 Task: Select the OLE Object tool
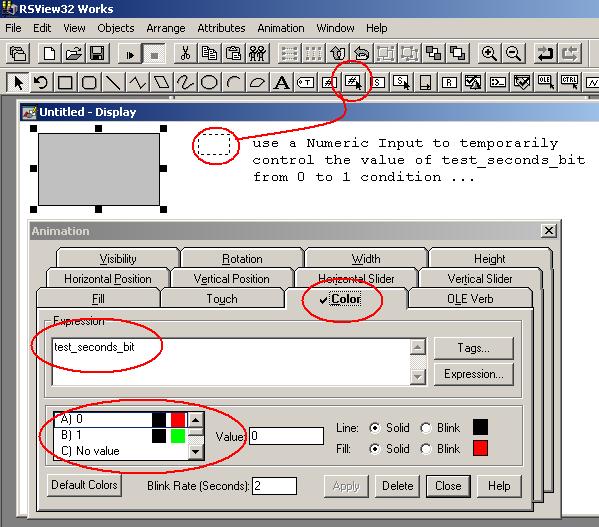(545, 82)
